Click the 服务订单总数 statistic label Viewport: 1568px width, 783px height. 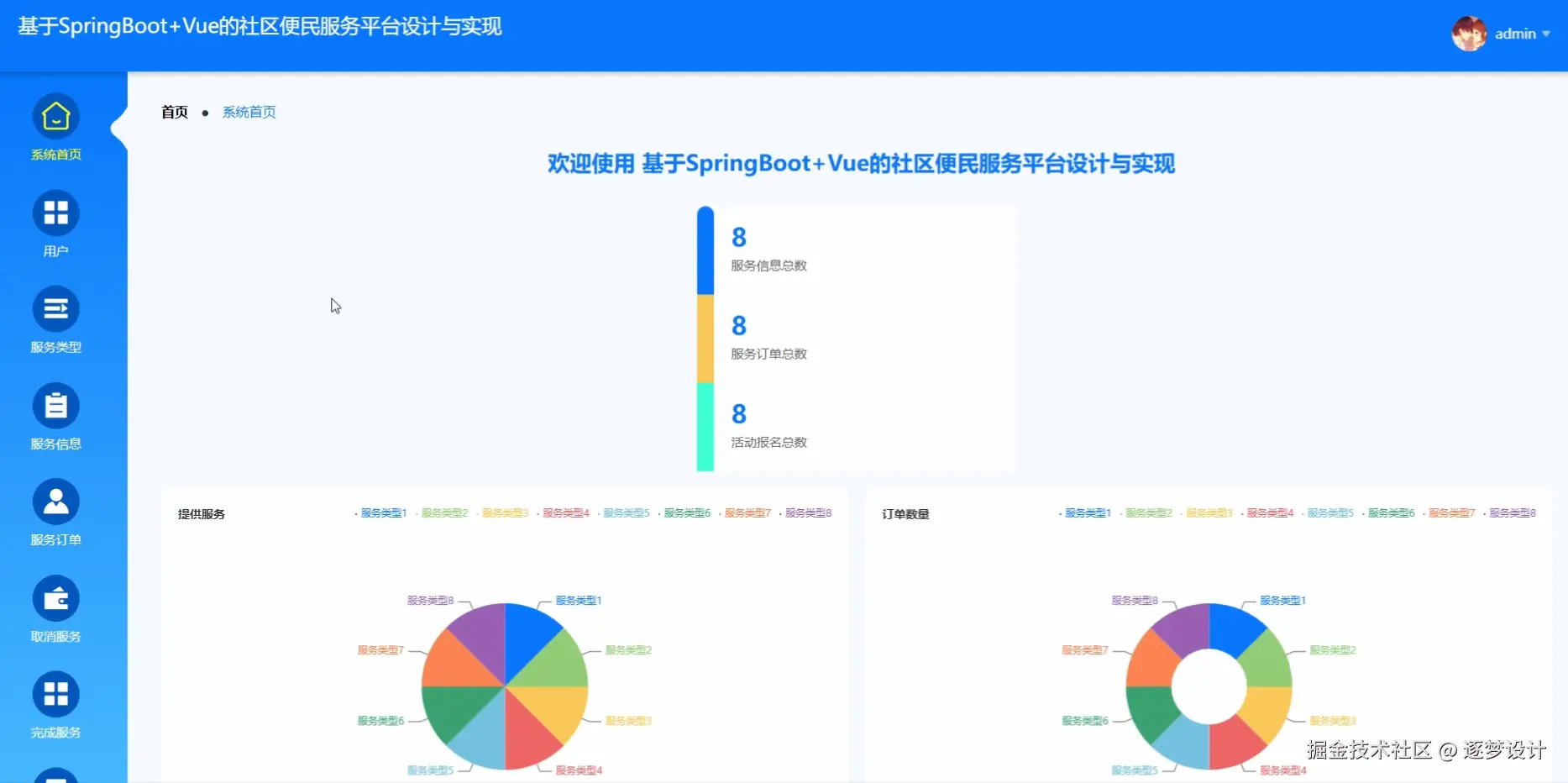pyautogui.click(x=768, y=354)
